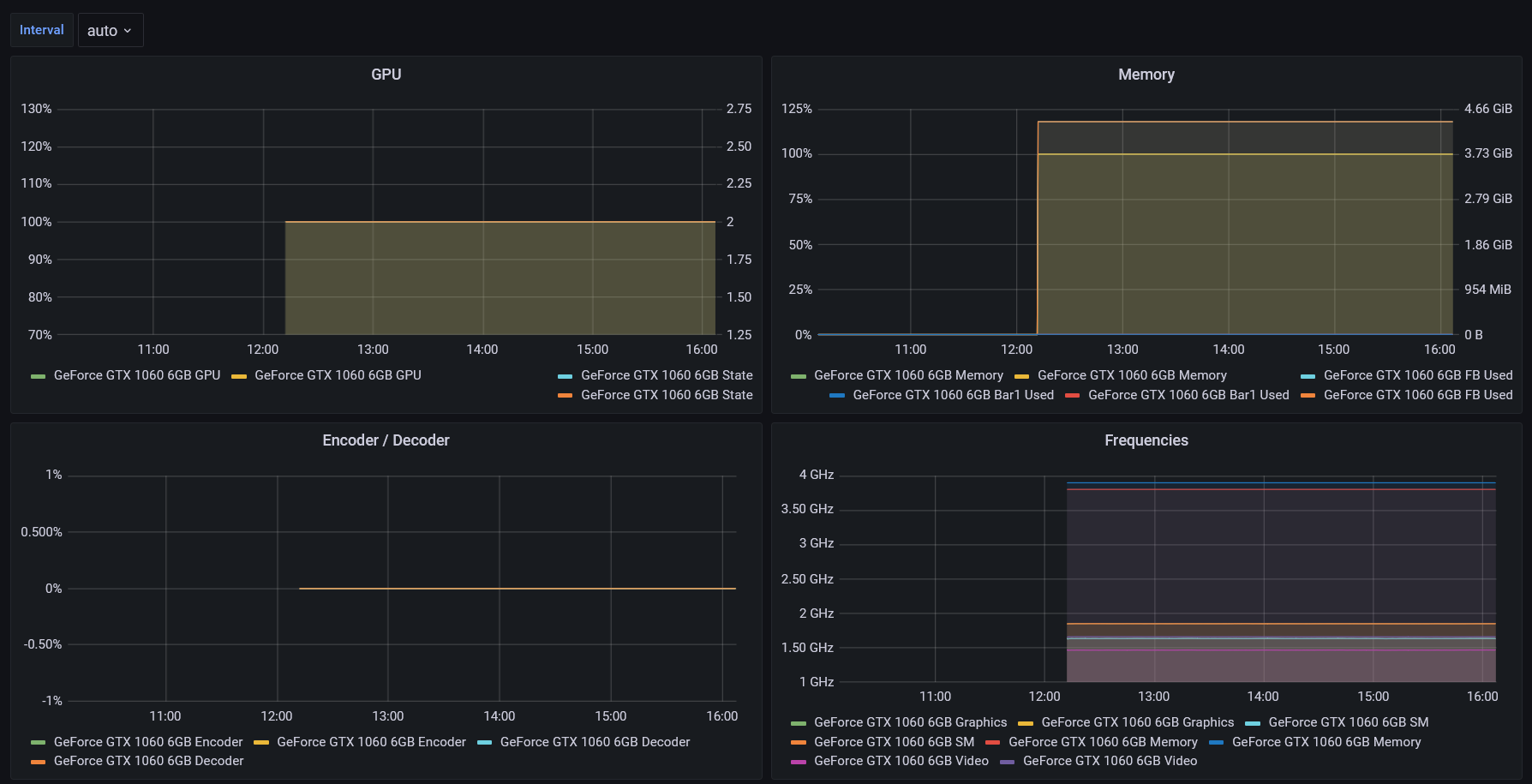Open the GPU panel title menu
Screen dimensions: 1532x784
[386, 75]
